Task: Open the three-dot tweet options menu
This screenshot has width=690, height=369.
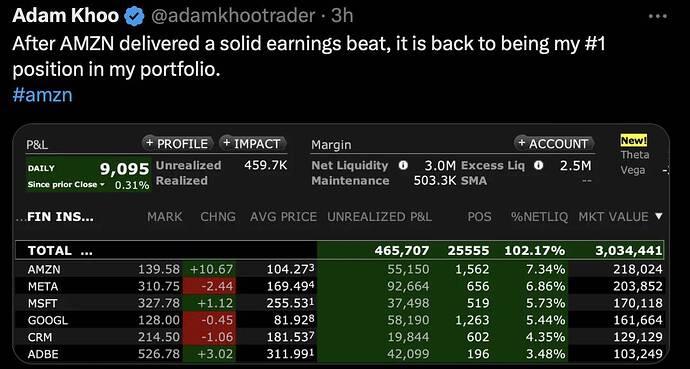Action: (x=658, y=16)
